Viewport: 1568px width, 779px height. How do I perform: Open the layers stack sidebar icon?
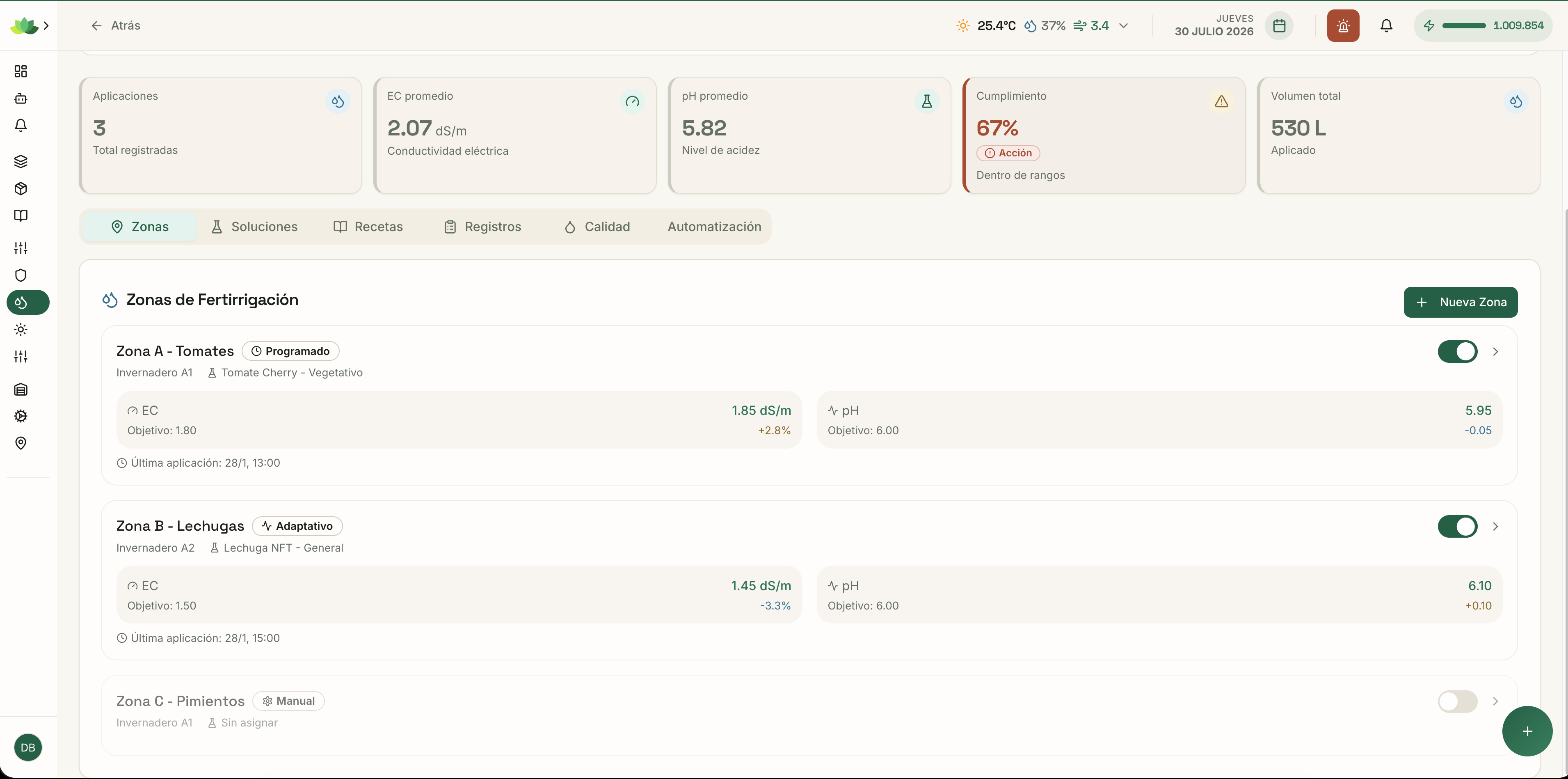[x=21, y=161]
